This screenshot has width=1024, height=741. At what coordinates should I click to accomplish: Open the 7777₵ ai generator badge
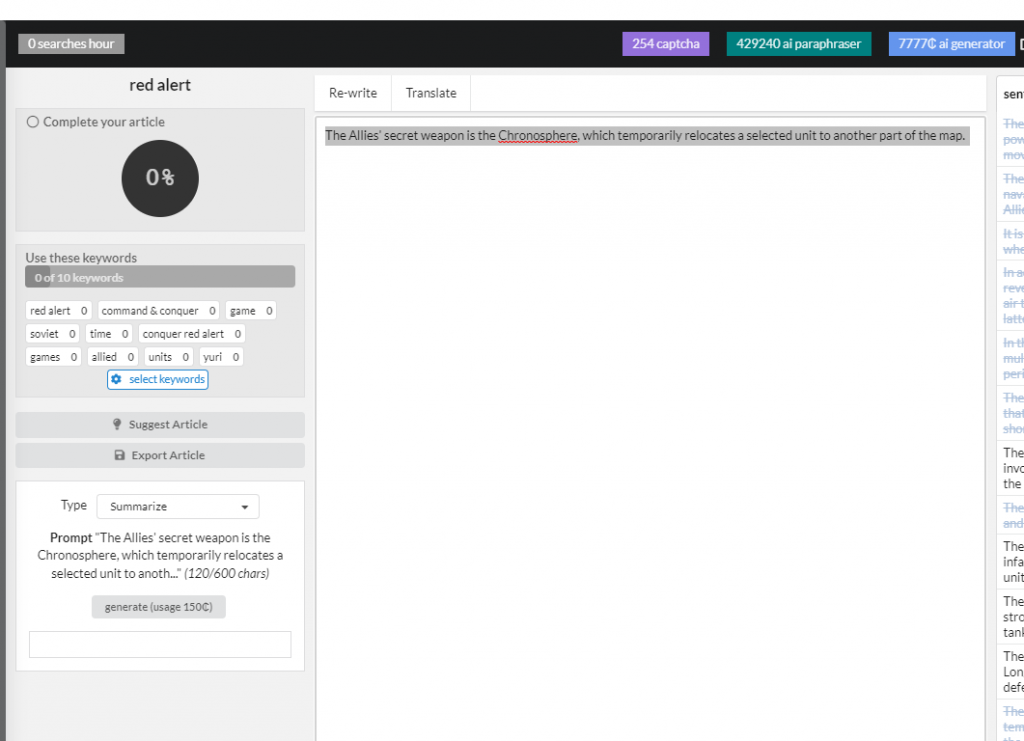952,44
